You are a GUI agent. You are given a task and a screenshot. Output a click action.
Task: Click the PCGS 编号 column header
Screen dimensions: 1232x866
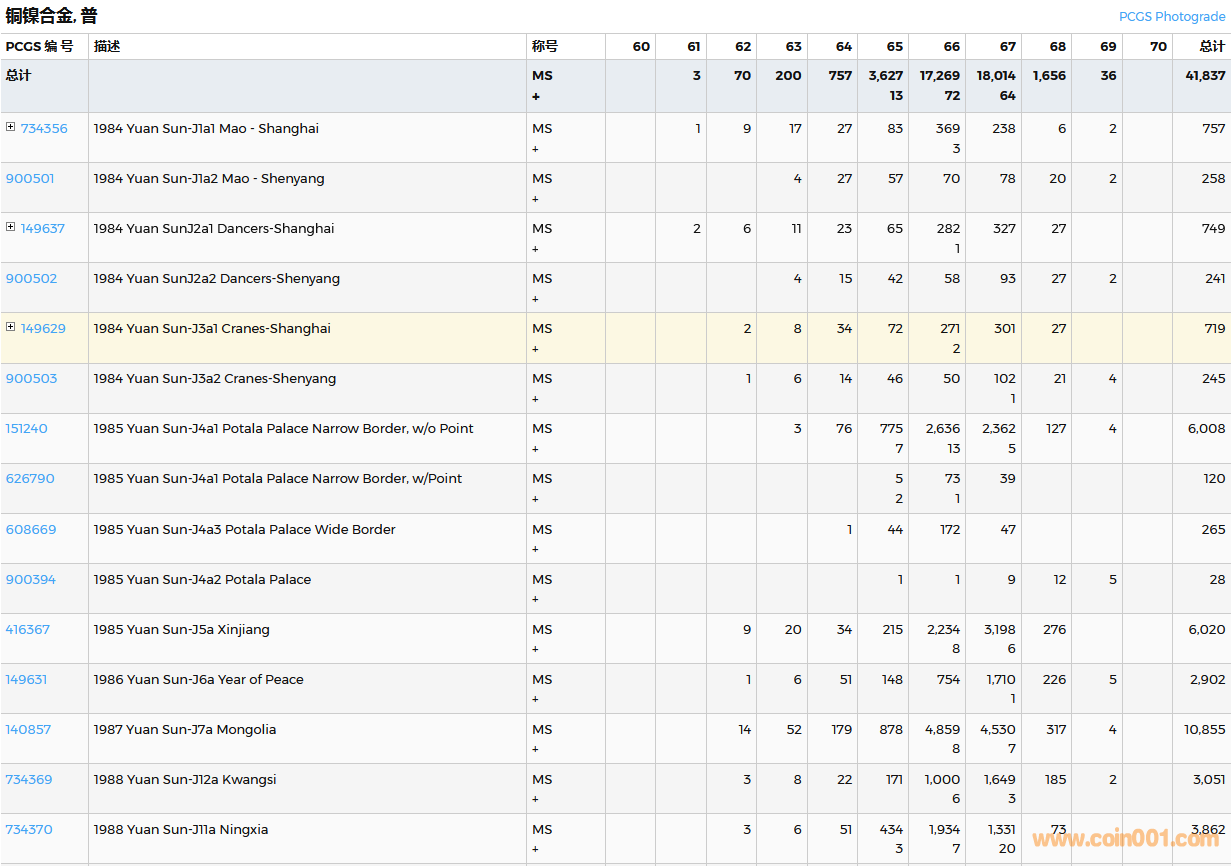tap(39, 47)
